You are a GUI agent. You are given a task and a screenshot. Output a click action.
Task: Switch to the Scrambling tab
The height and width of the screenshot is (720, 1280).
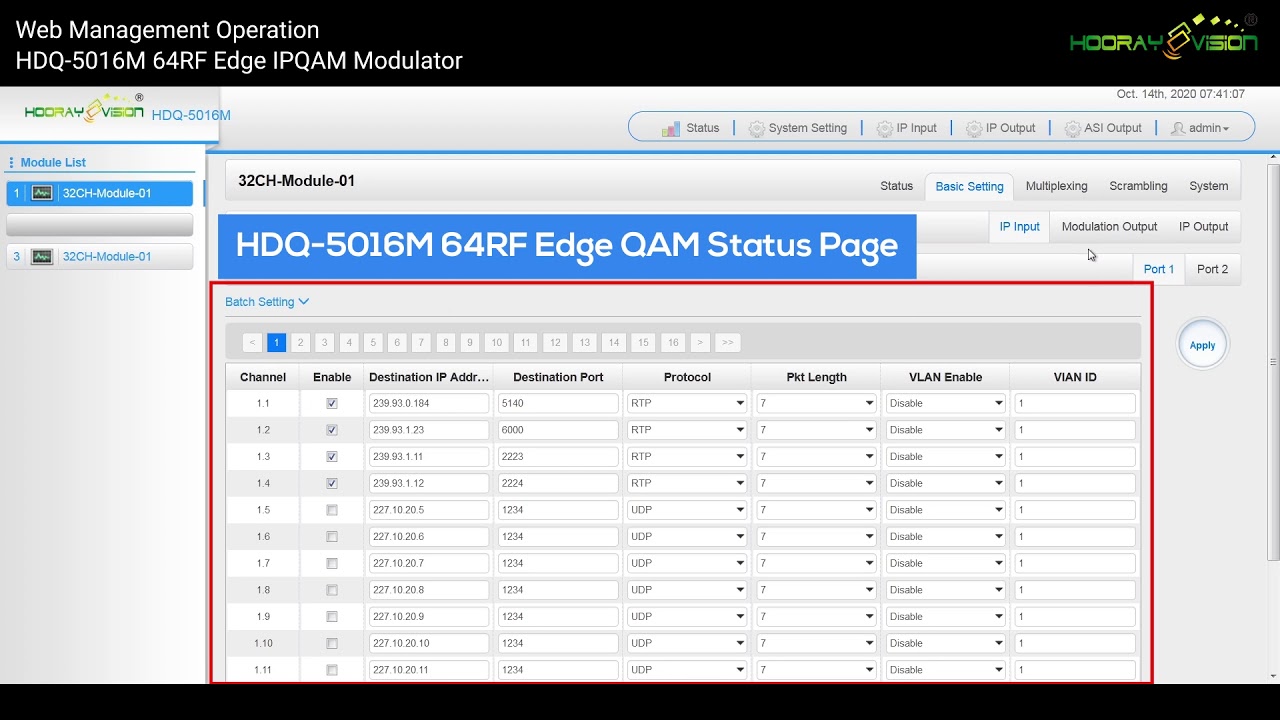(x=1138, y=186)
